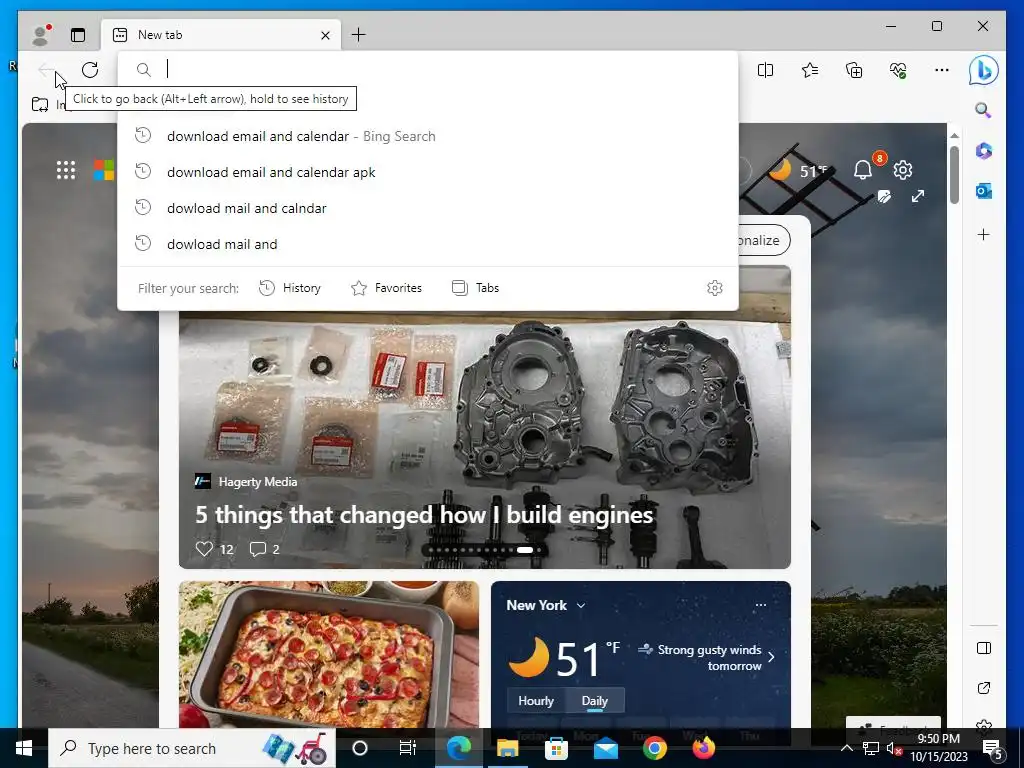Open 'Strong gusty winds tomorrow' forecast

707,658
